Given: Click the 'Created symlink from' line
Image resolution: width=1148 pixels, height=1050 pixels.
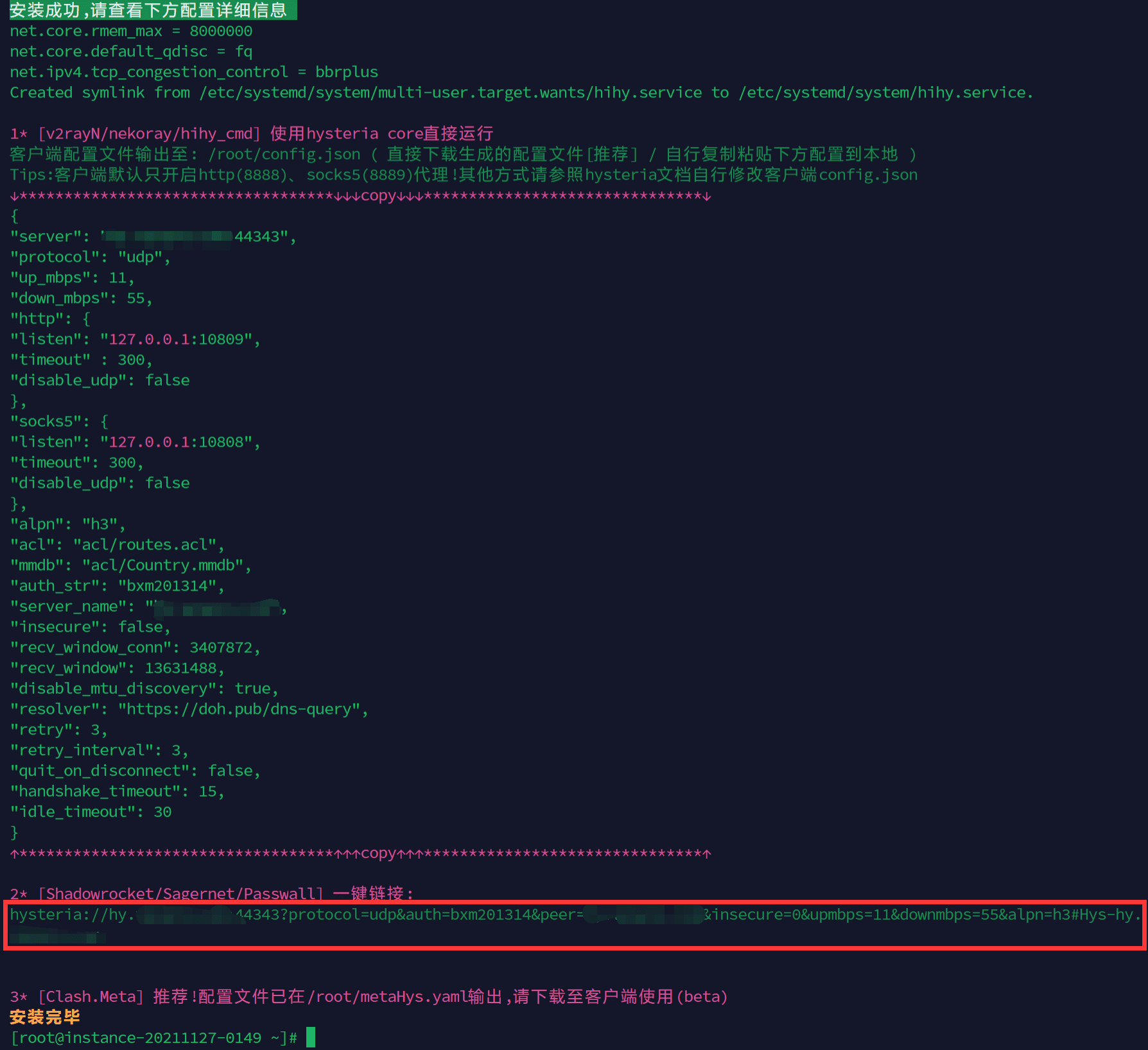Looking at the screenshot, I should 521,92.
